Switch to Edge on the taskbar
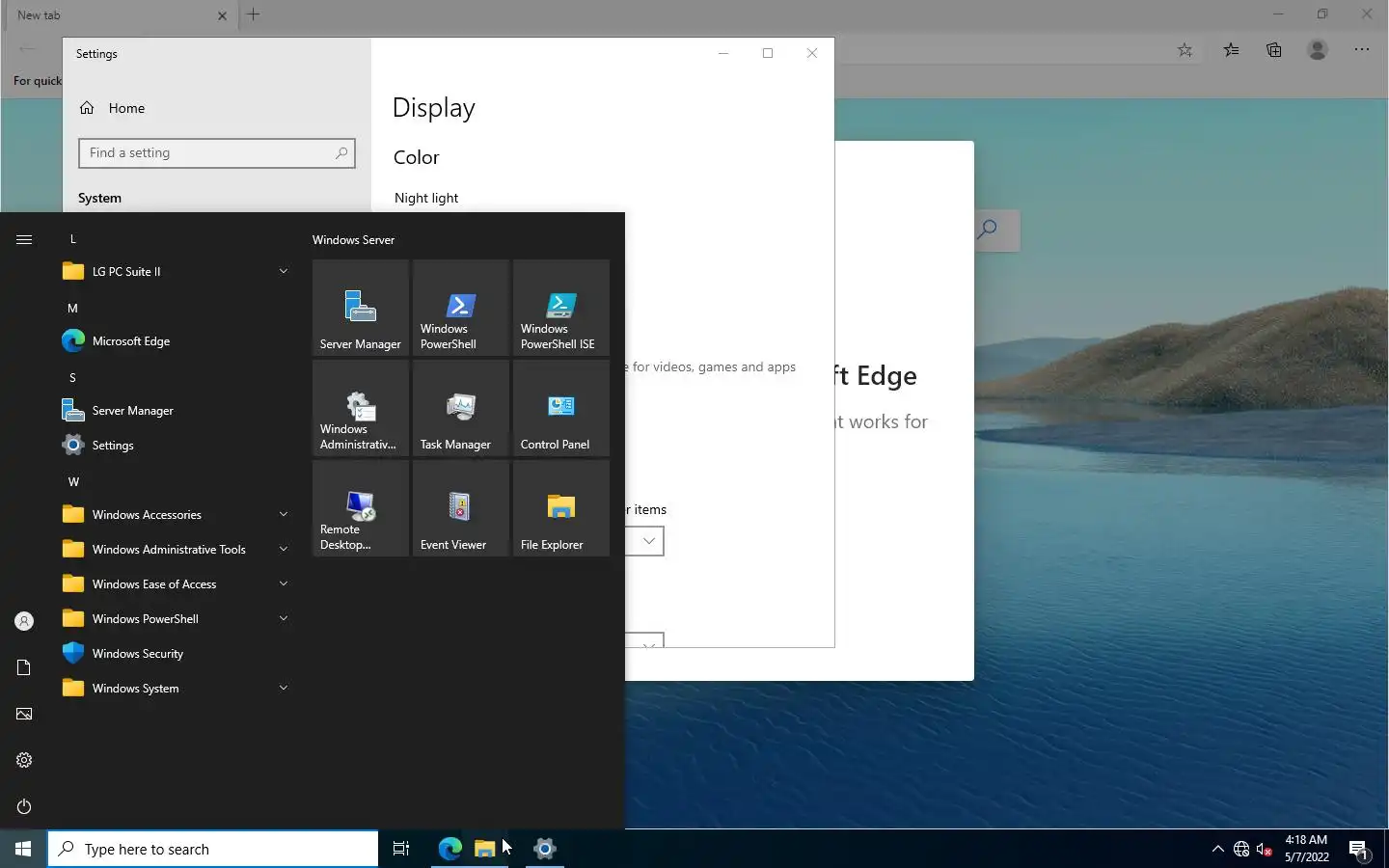 point(449,849)
